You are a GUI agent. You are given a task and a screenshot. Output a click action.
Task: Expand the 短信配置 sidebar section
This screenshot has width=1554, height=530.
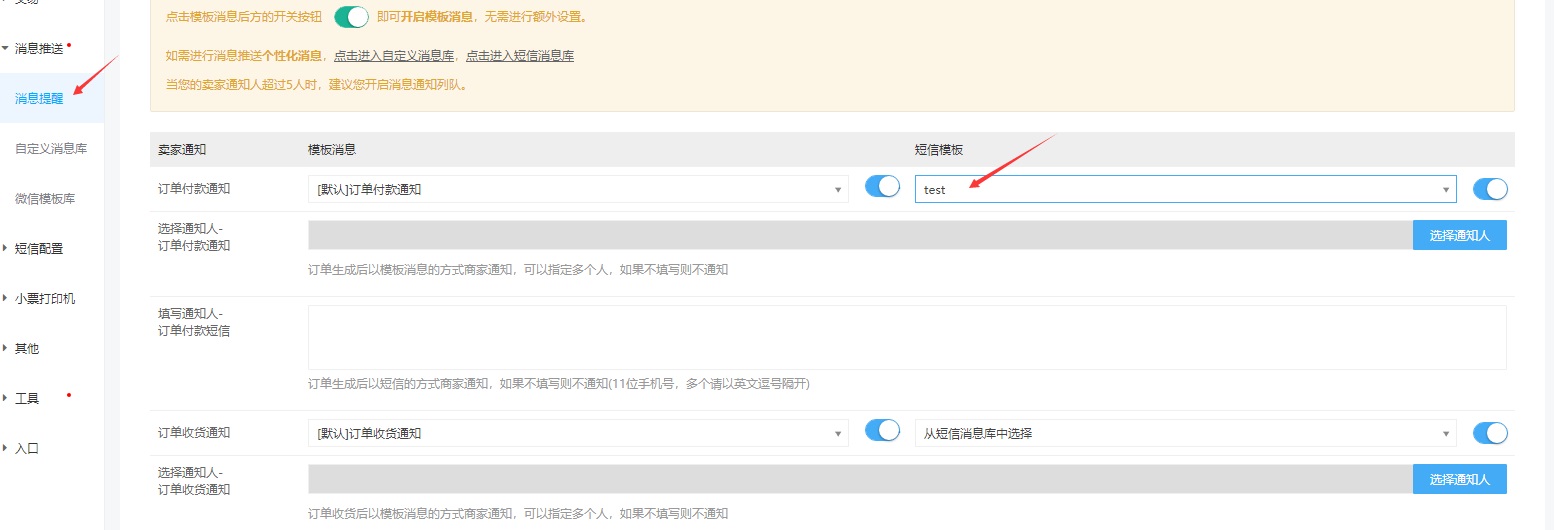click(x=39, y=249)
